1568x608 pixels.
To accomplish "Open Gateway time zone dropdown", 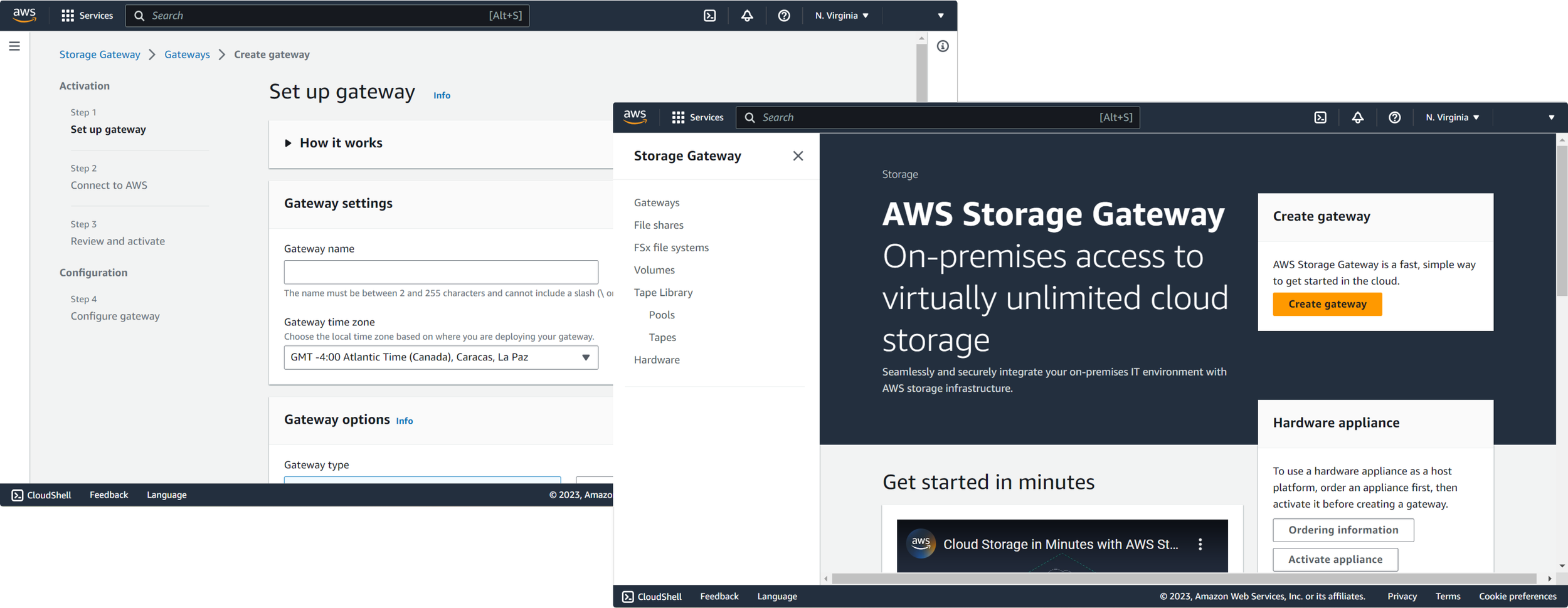I will pyautogui.click(x=441, y=357).
